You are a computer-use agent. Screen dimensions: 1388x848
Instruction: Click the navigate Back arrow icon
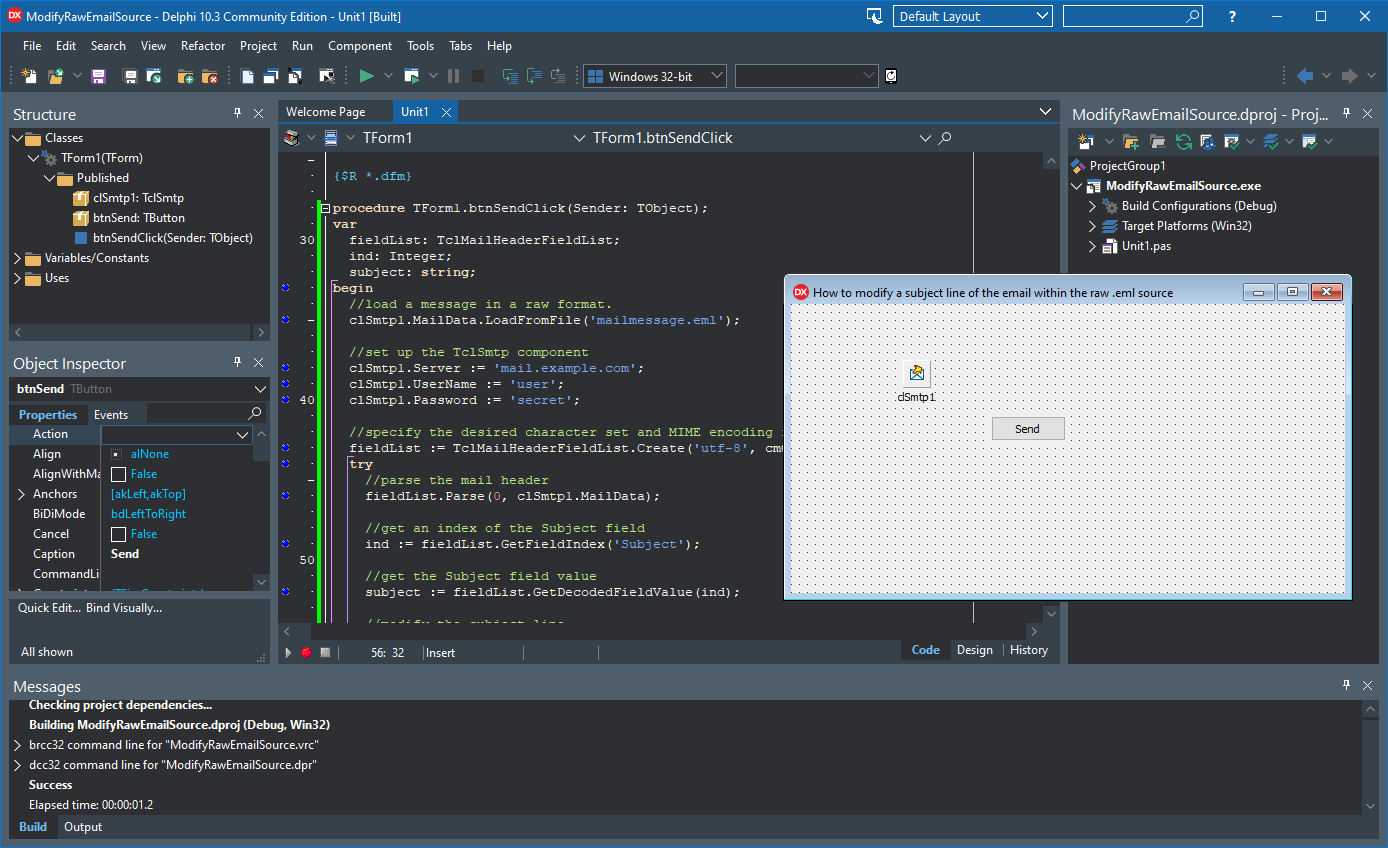[1304, 76]
